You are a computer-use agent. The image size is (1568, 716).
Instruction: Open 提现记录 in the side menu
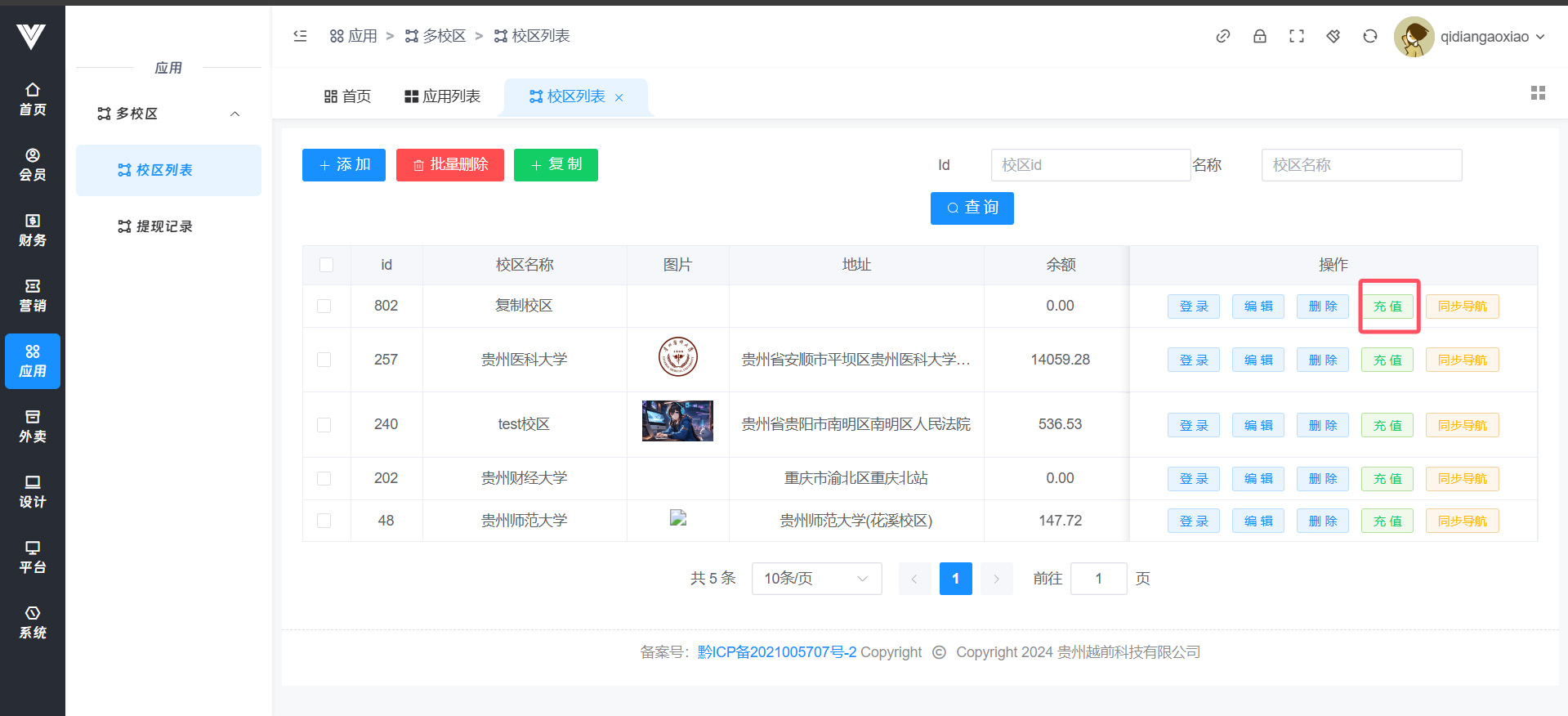tap(163, 226)
